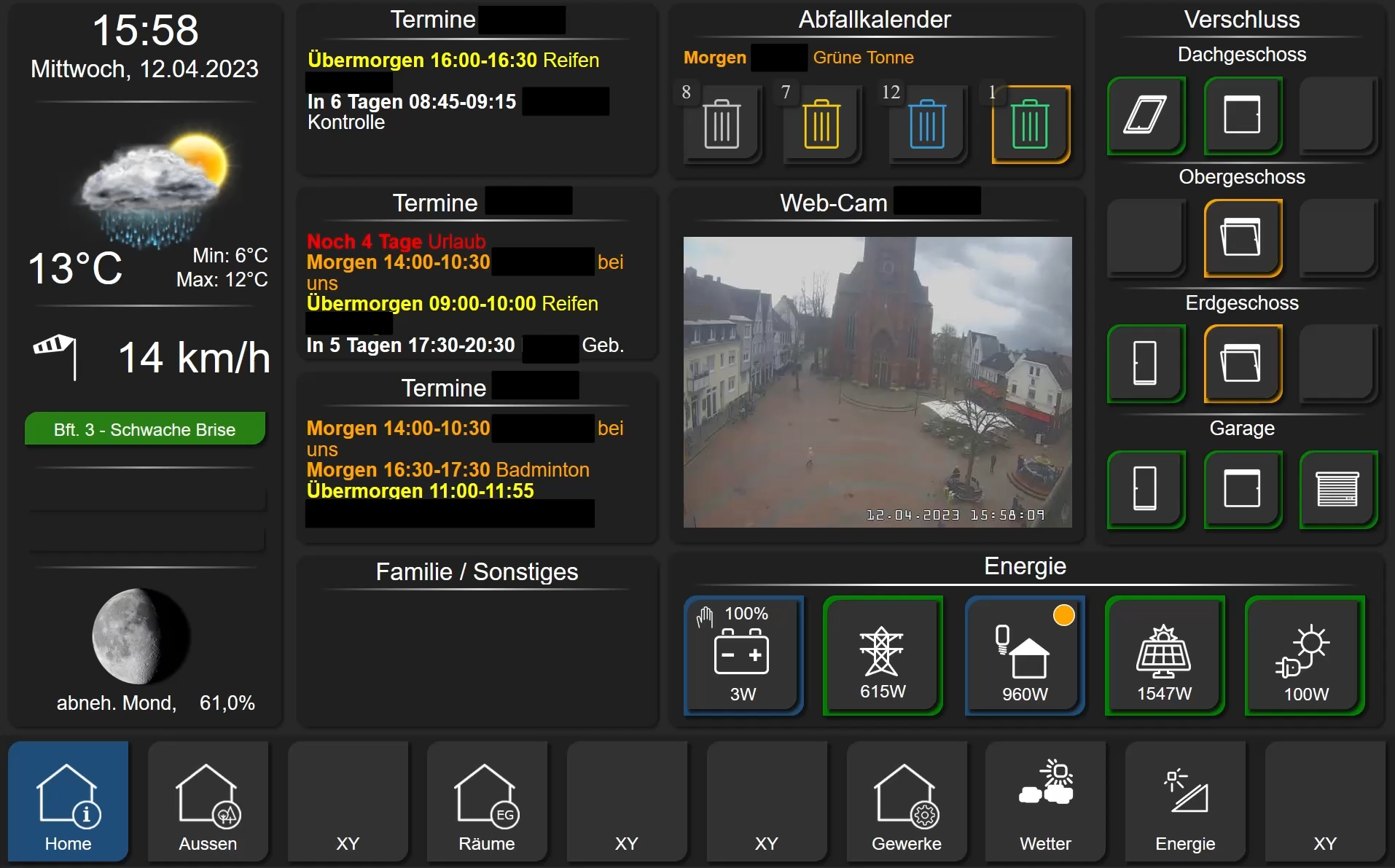Screen dimensions: 1395x868
Task: Select the highlighted green trash bin
Action: (1030, 124)
